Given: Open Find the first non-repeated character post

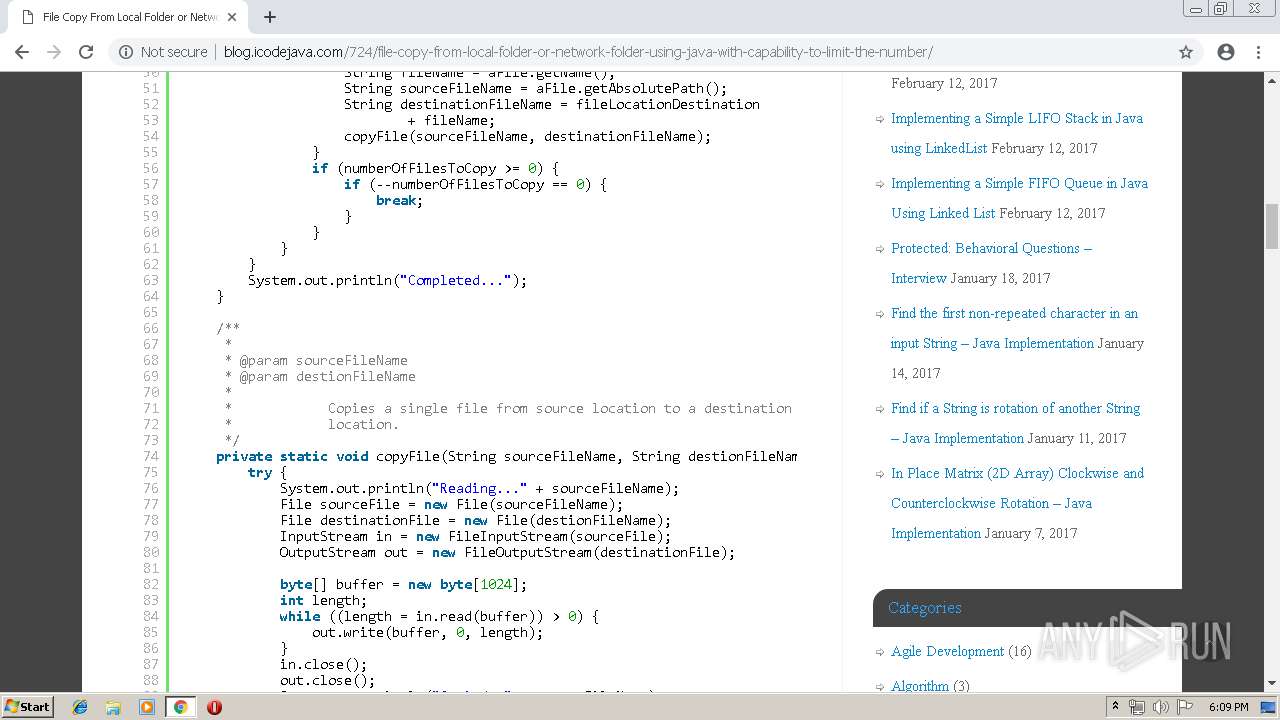Looking at the screenshot, I should tap(1014, 328).
